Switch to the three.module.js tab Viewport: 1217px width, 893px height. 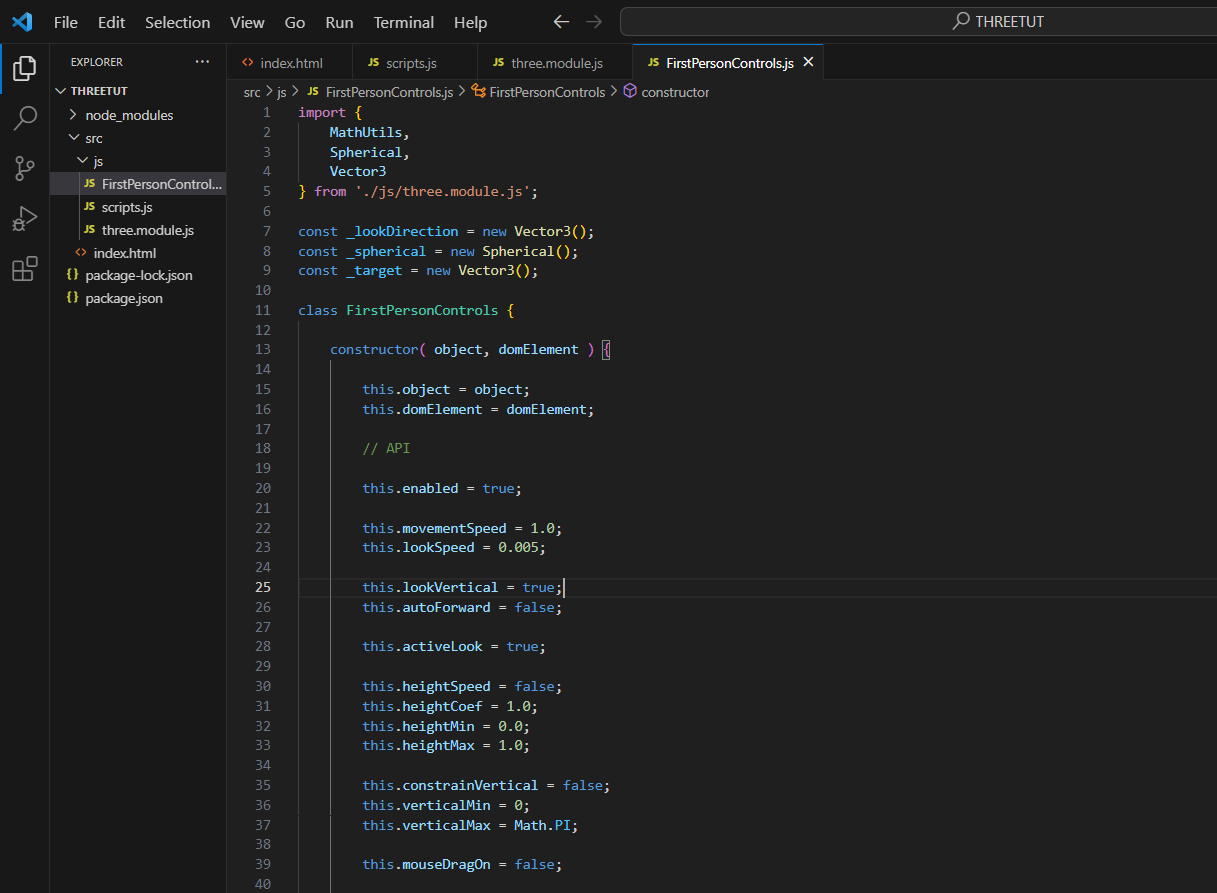click(x=556, y=63)
